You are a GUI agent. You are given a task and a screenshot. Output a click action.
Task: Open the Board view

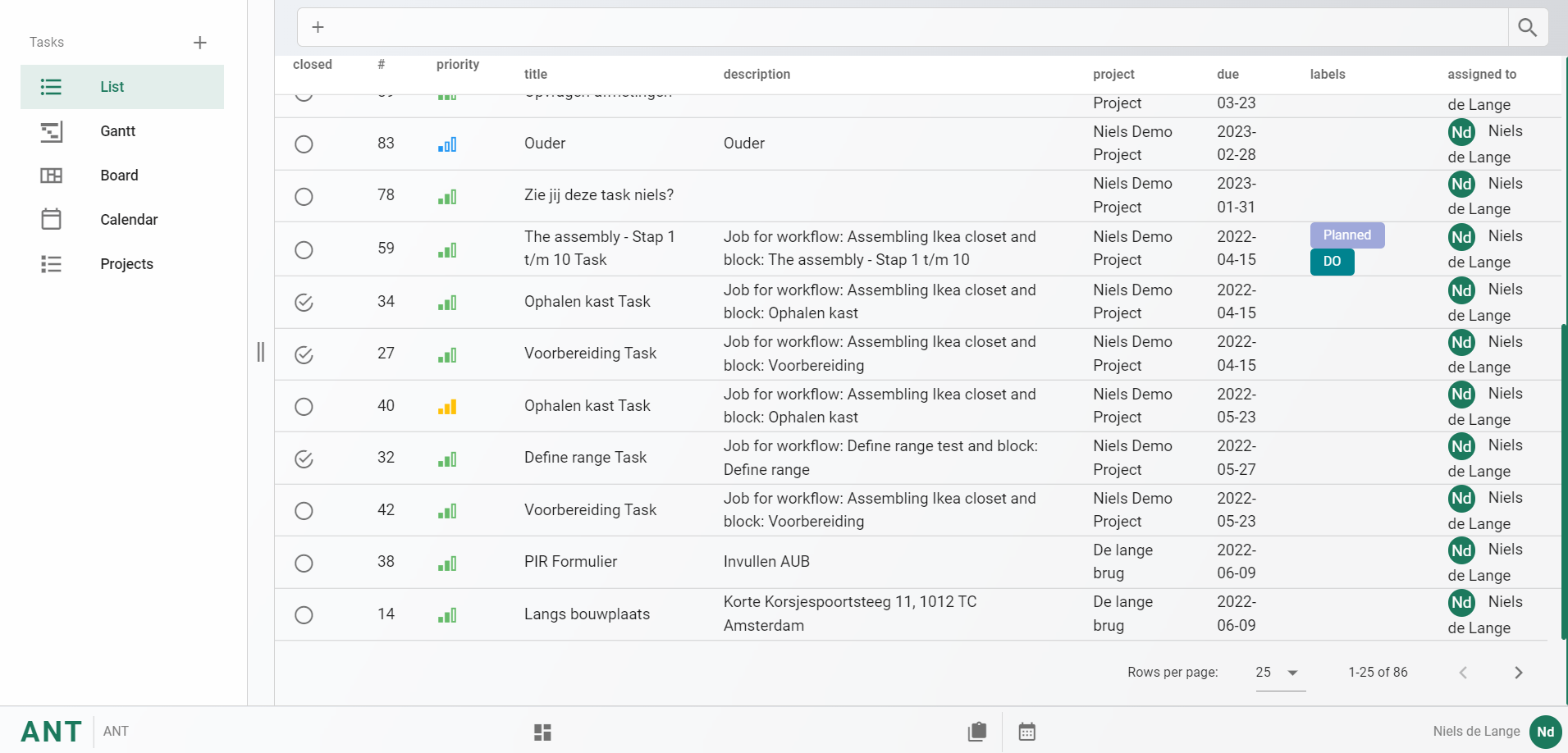119,176
